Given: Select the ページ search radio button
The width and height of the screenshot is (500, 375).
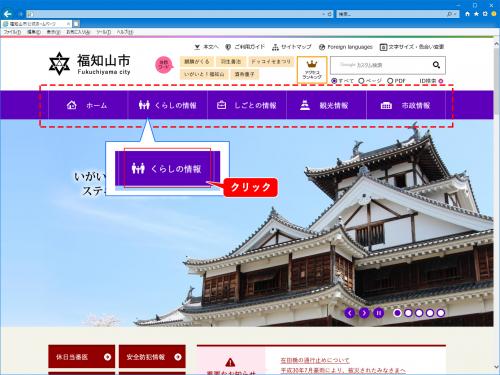Looking at the screenshot, I should [x=361, y=81].
